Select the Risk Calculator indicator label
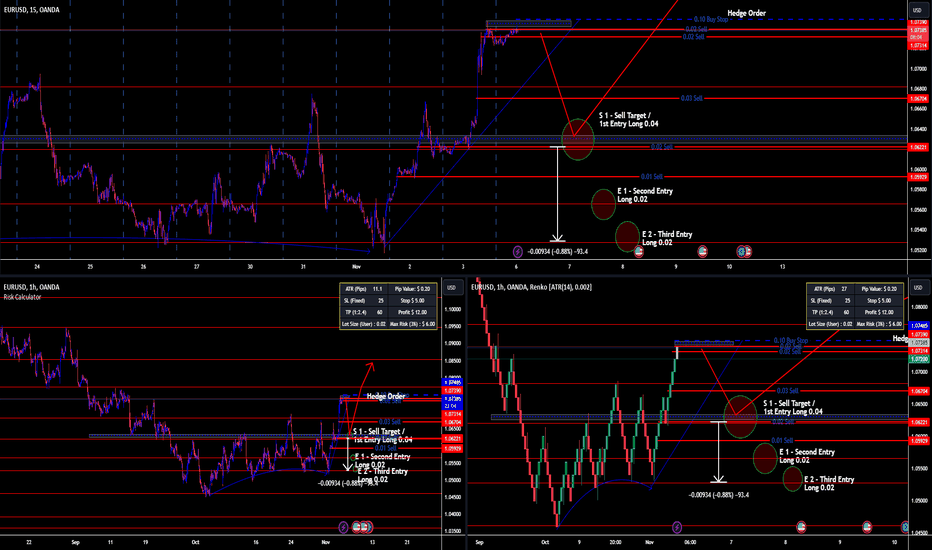Viewport: 932px width, 550px height. 23,297
